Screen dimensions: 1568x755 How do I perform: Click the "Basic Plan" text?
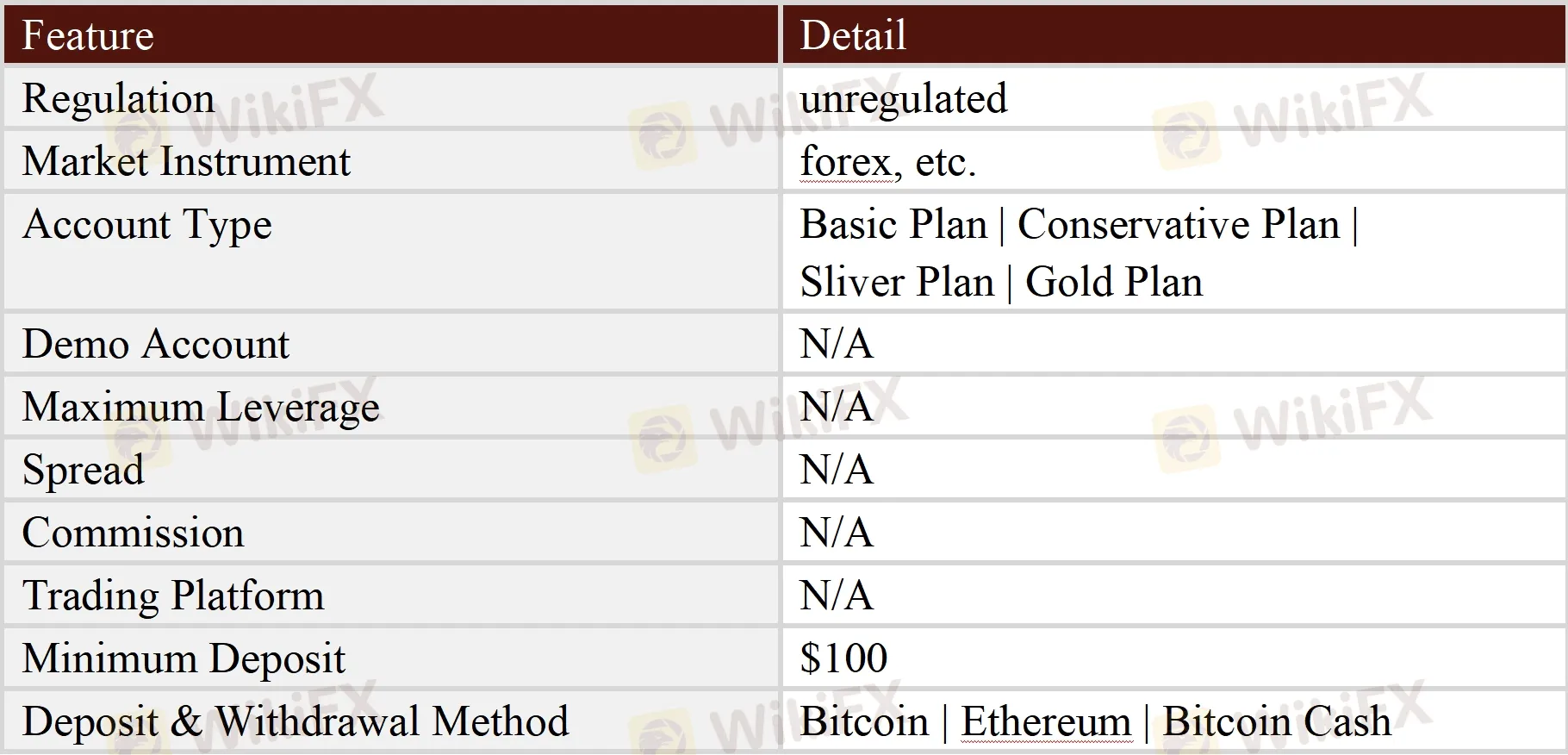click(893, 225)
